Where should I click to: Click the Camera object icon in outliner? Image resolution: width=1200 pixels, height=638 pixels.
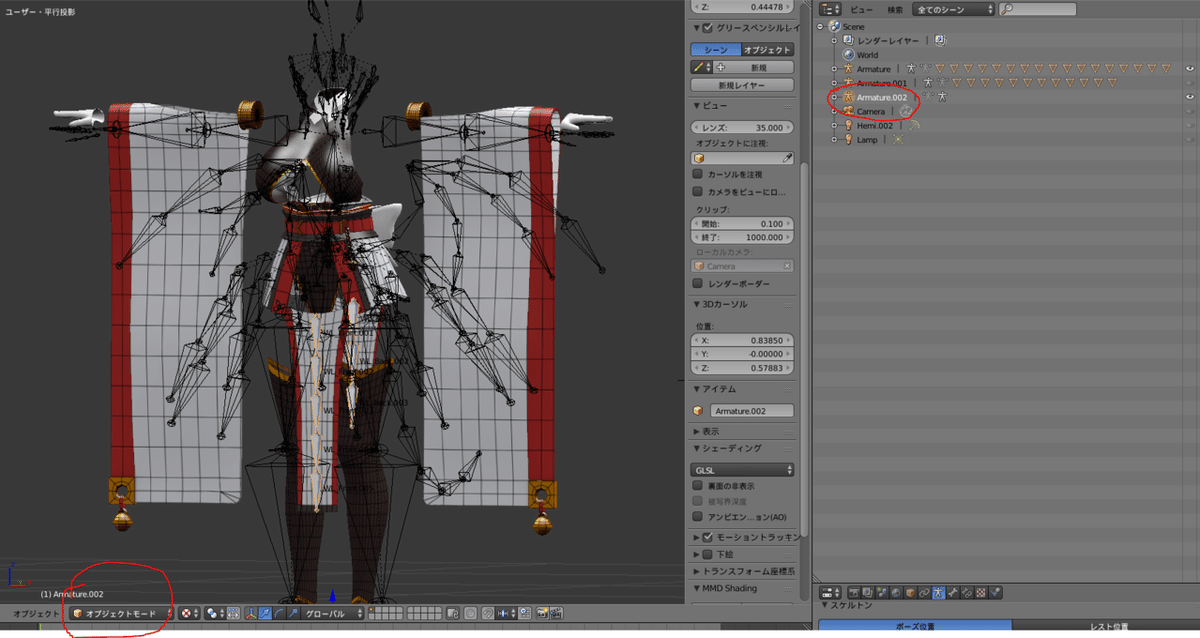coord(847,111)
